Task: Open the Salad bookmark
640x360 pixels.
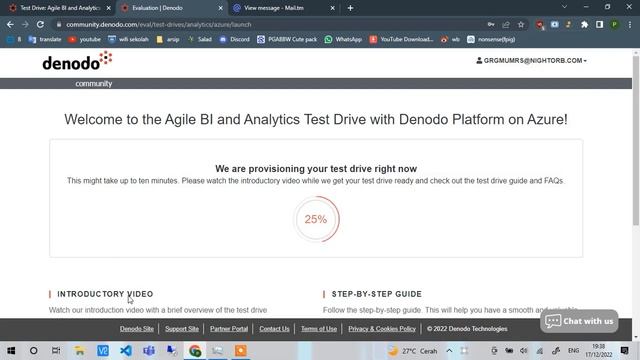Action: pos(200,40)
